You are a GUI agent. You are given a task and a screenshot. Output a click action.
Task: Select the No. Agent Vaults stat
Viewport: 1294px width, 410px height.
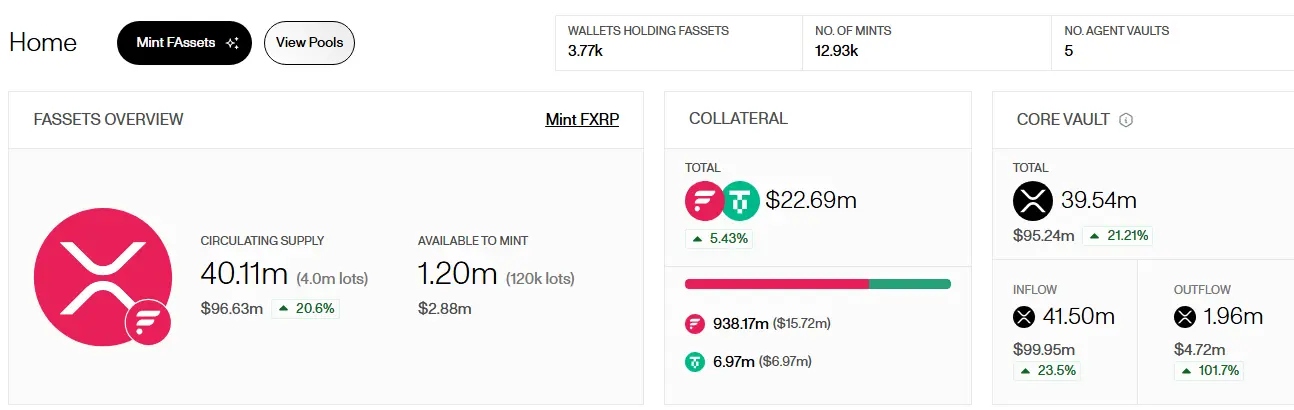(1170, 41)
